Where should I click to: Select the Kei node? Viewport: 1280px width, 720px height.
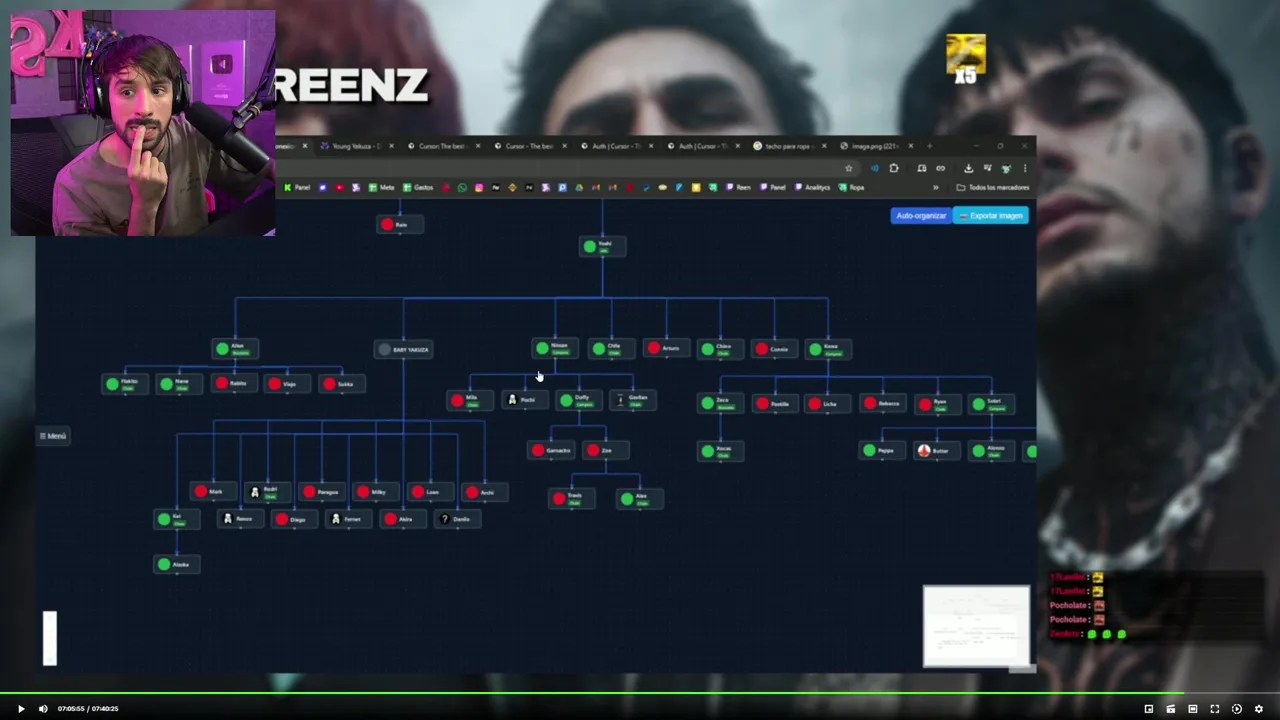[x=176, y=519]
